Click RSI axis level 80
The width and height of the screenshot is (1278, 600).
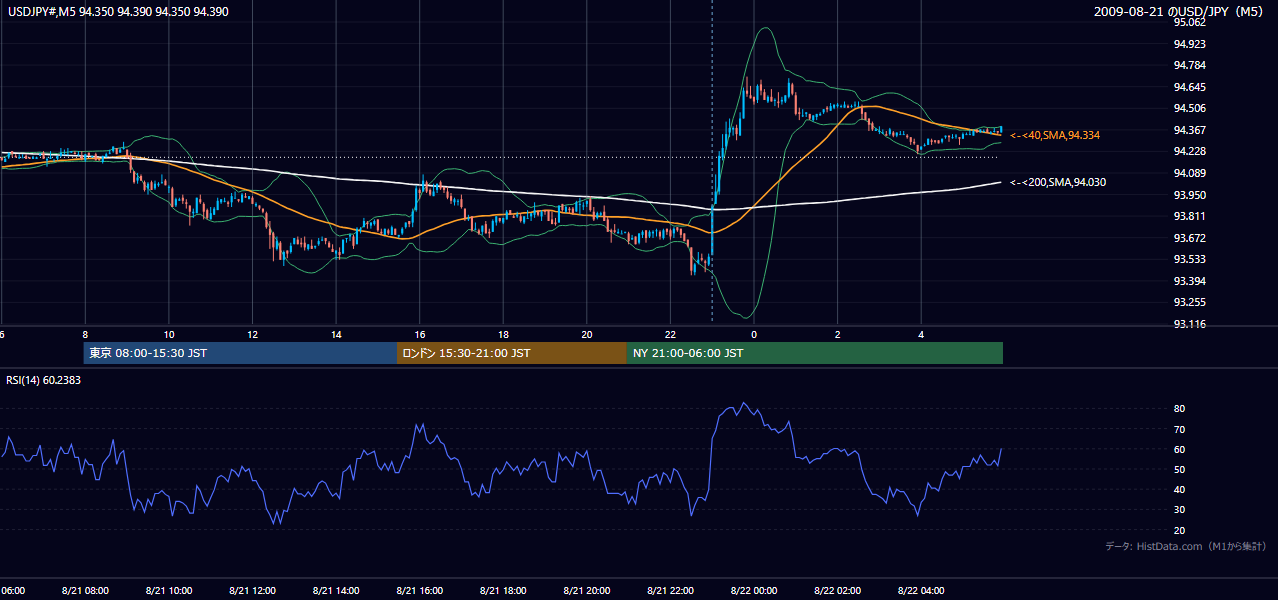1179,409
